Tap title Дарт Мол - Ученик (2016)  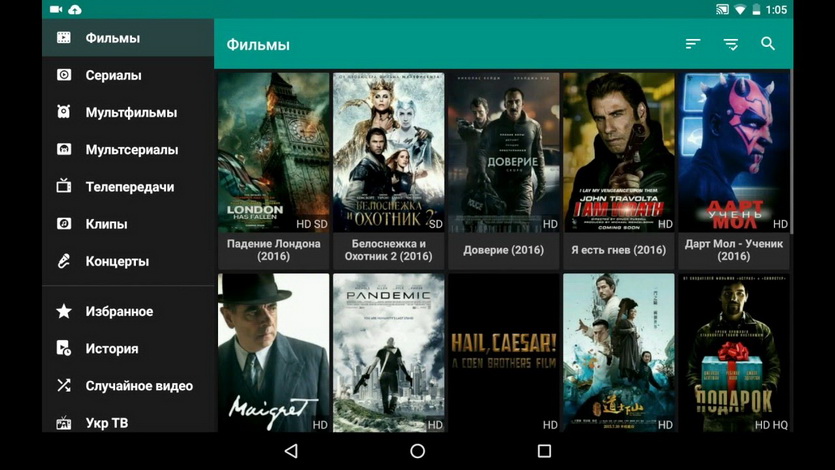point(734,250)
